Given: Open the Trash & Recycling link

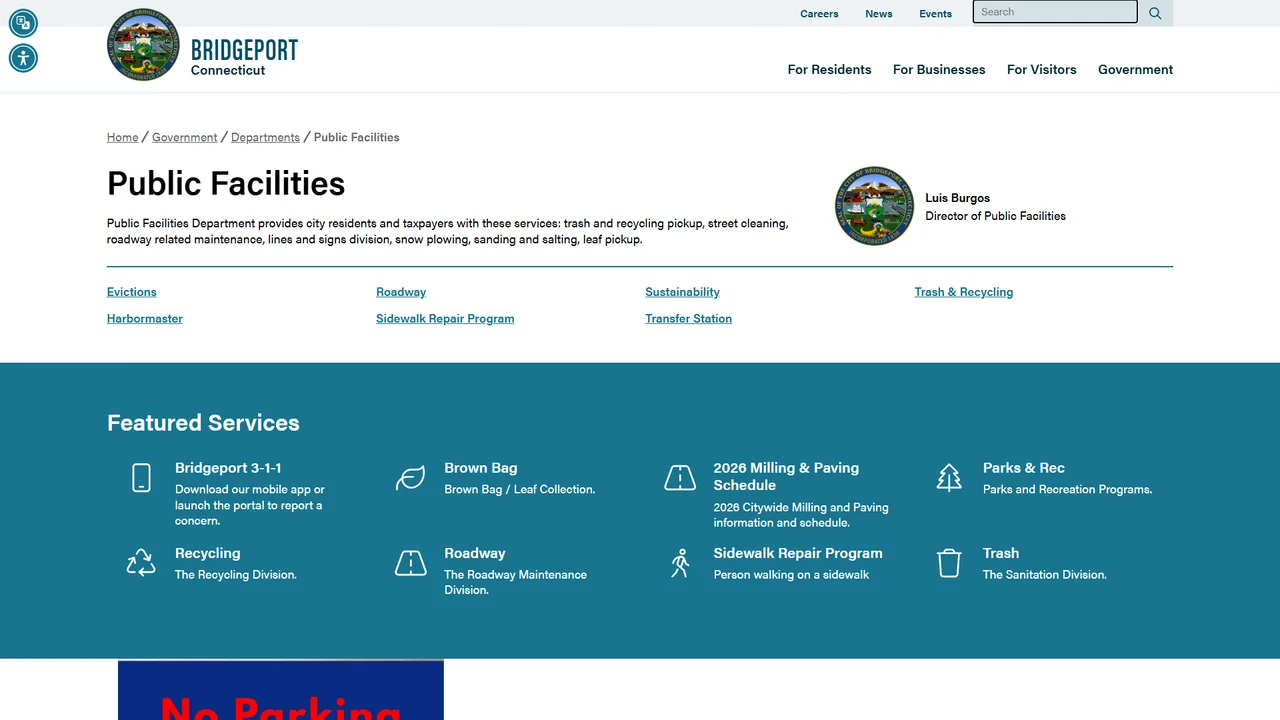Looking at the screenshot, I should [964, 292].
